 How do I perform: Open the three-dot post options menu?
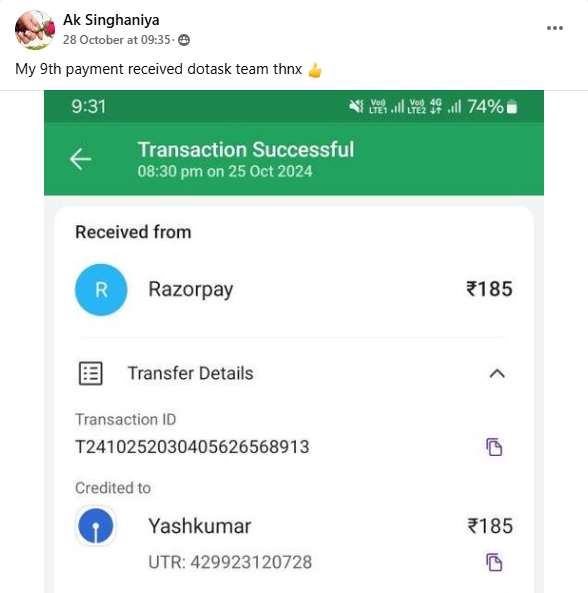[x=555, y=28]
